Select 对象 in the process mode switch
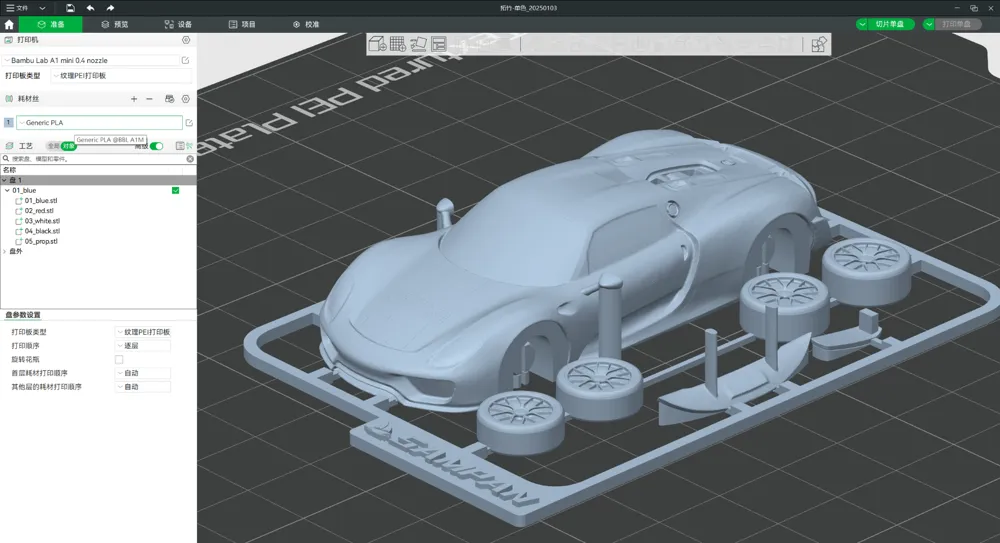 coord(68,146)
